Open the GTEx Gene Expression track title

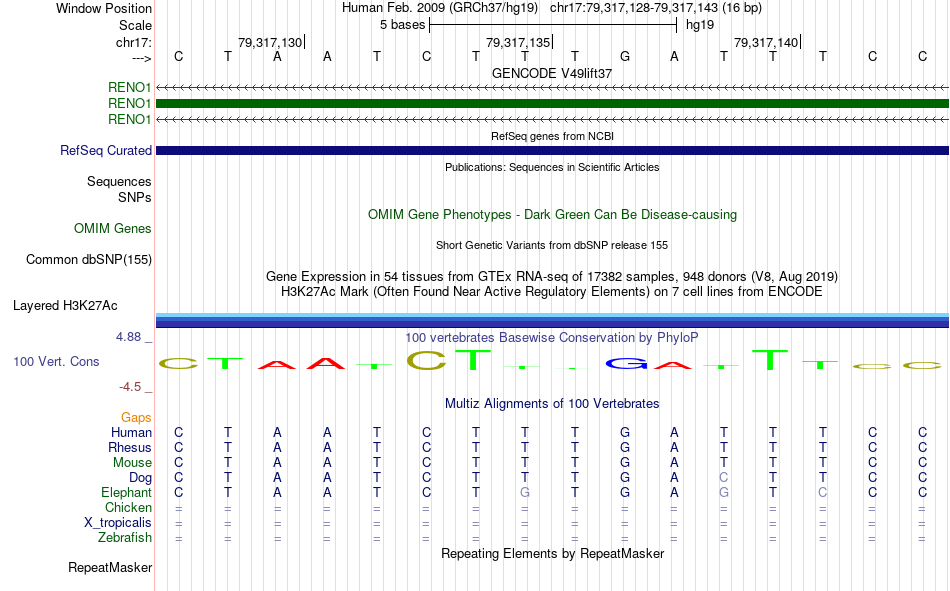coord(552,277)
